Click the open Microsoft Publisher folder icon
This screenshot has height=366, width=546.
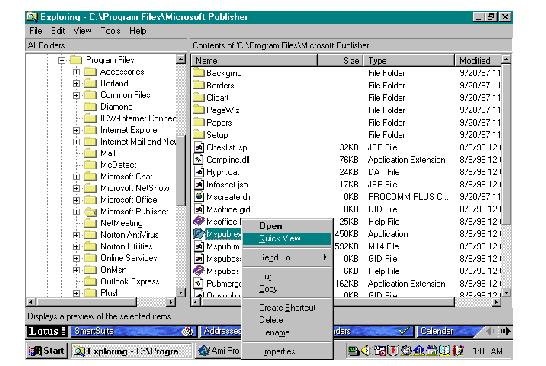90,211
